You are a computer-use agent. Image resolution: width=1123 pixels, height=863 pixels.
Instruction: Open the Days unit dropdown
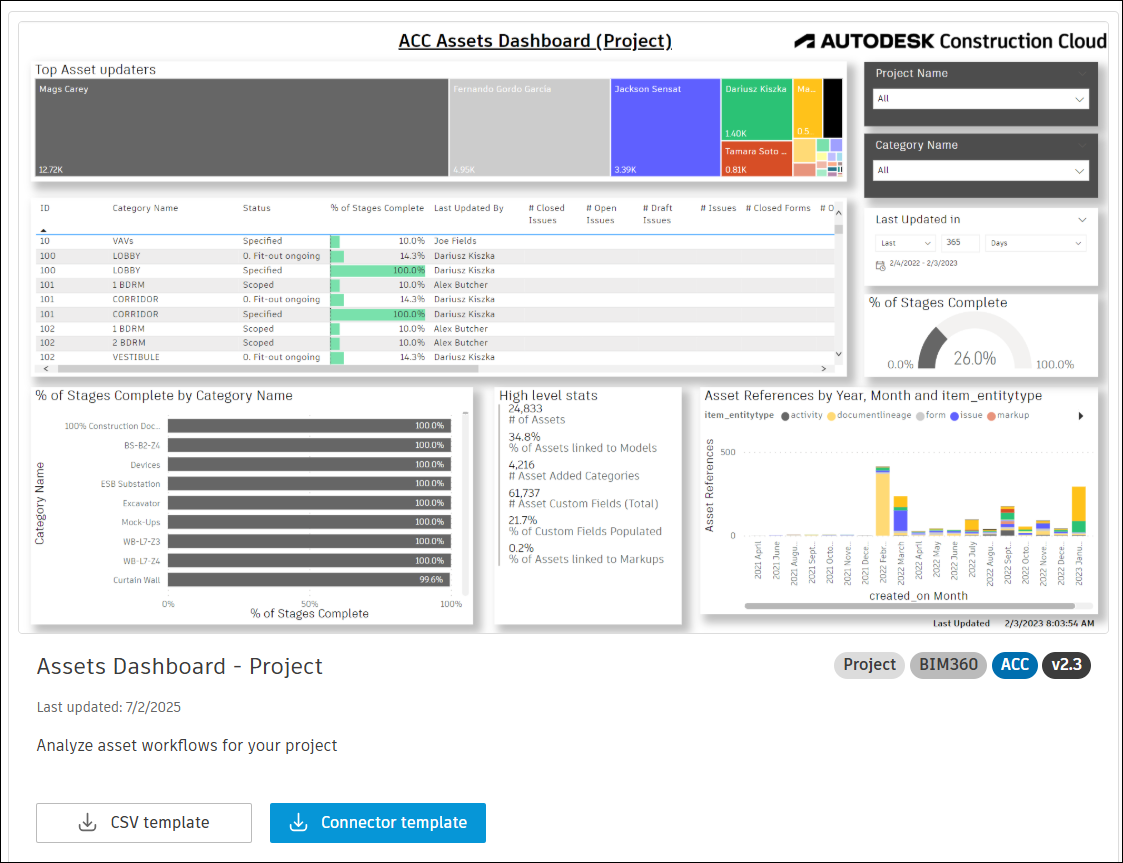1036,244
